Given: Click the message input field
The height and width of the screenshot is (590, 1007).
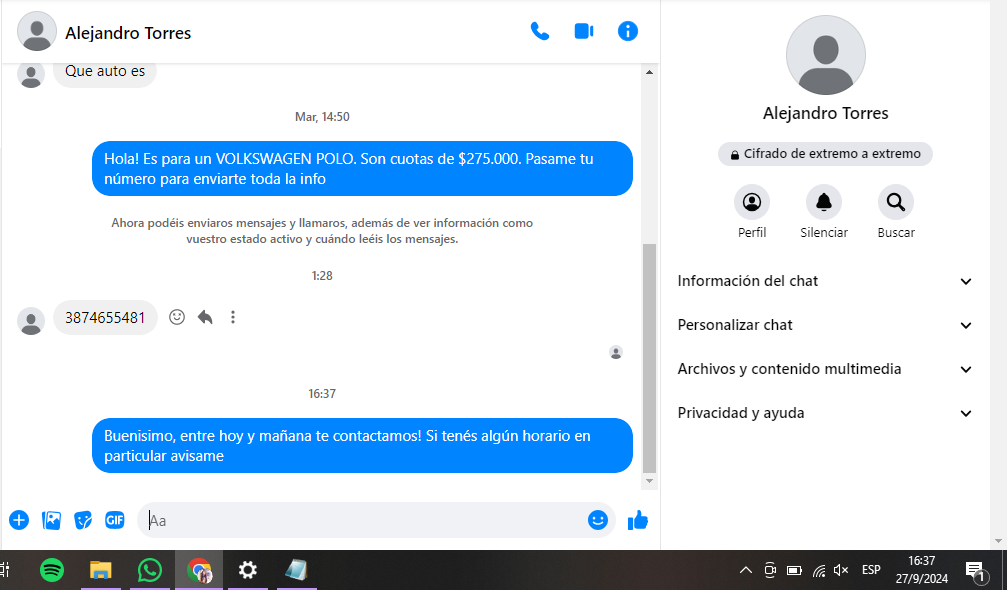Looking at the screenshot, I should pos(360,520).
